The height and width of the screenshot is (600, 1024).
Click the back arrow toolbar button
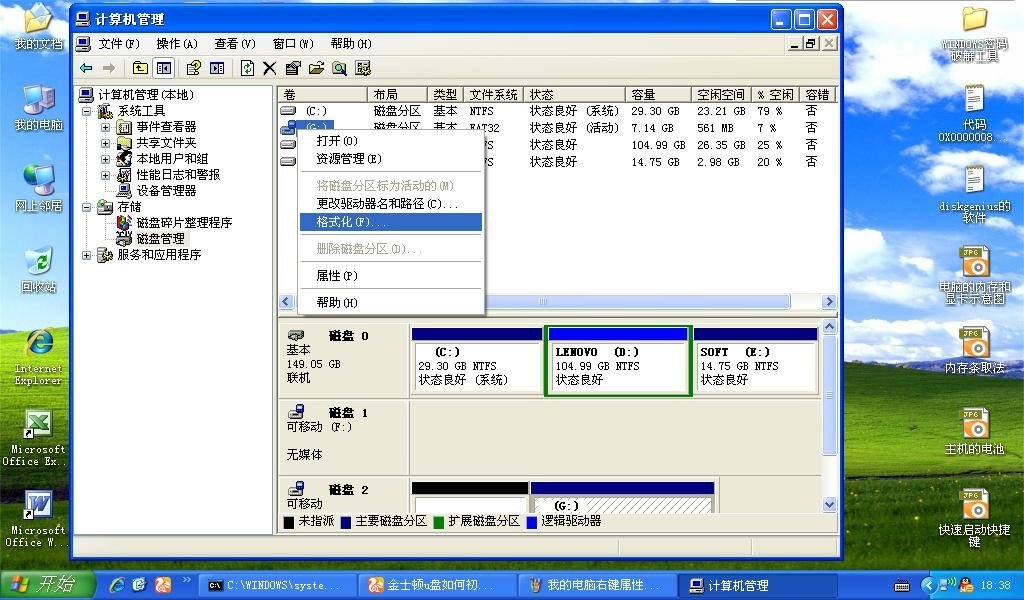pyautogui.click(x=86, y=68)
